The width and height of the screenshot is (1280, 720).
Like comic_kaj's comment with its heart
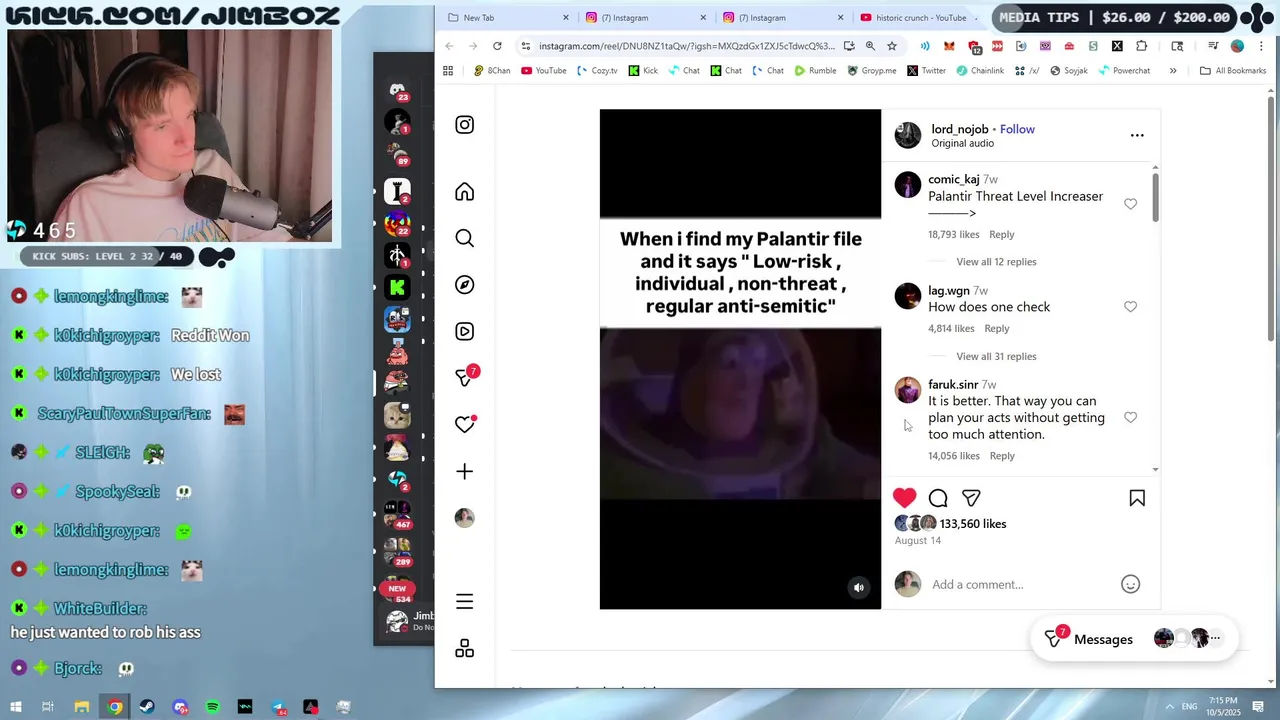[1130, 204]
